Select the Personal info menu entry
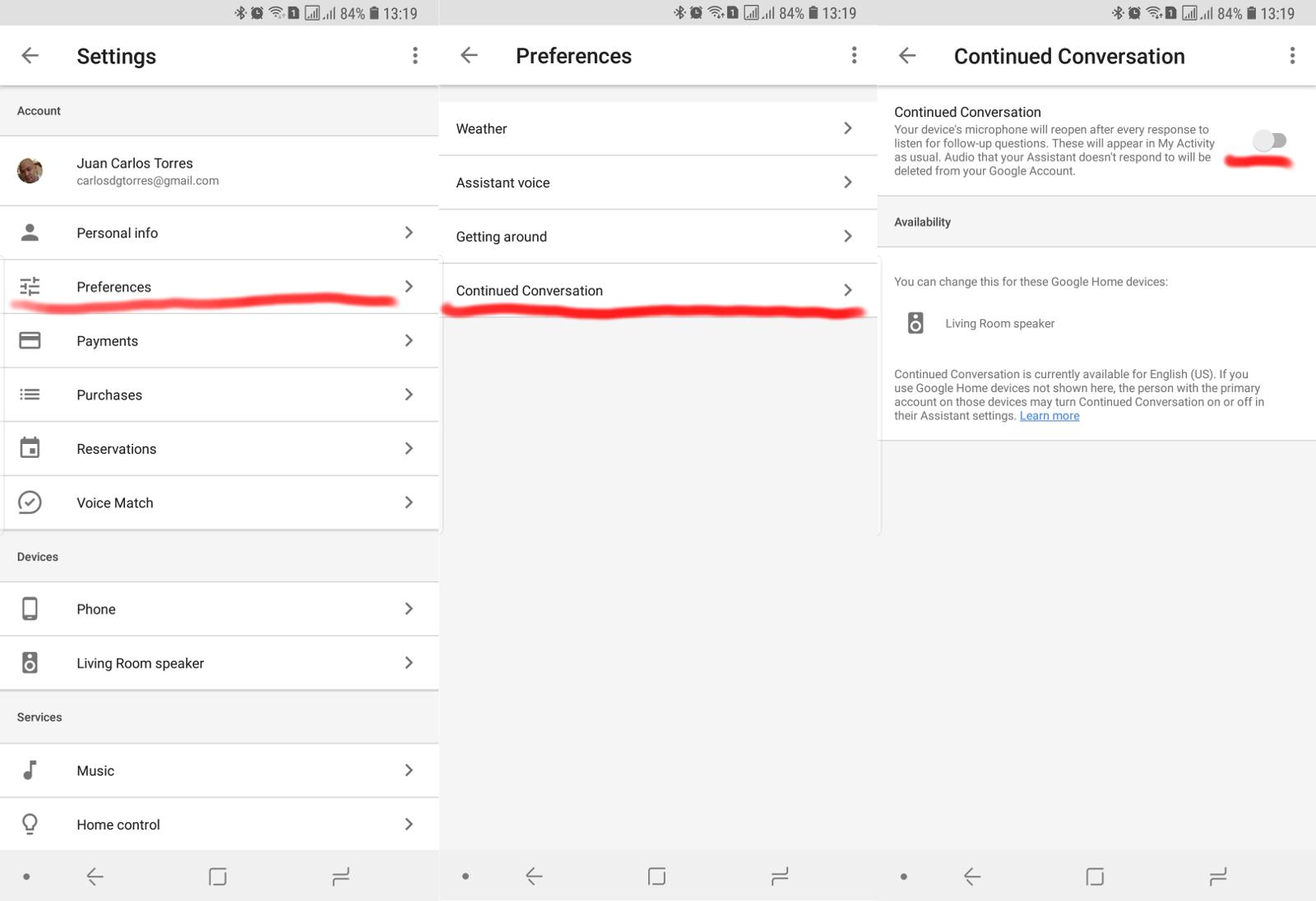The image size is (1316, 901). (x=220, y=233)
